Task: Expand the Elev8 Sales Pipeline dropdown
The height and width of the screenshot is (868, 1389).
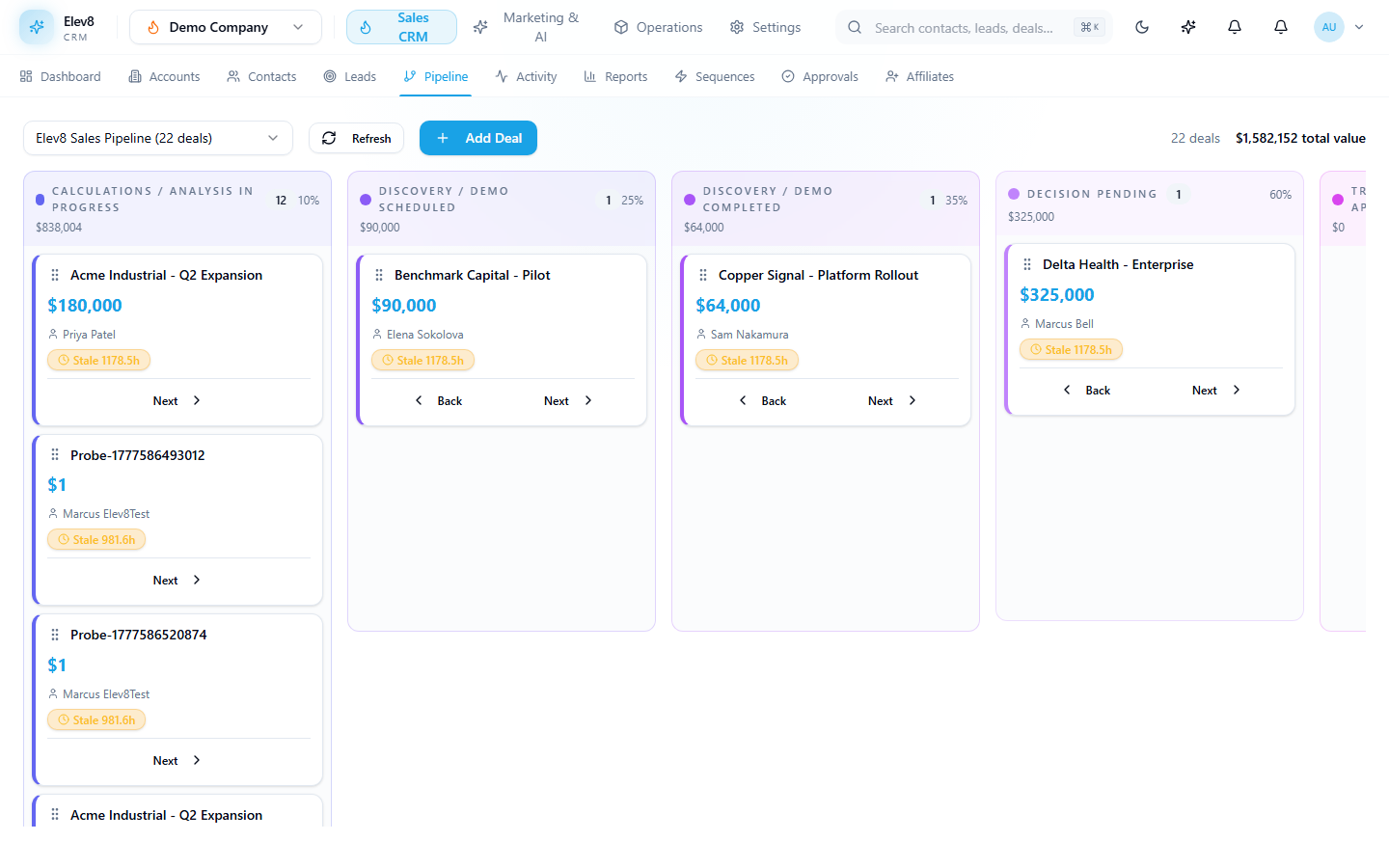Action: pos(158,138)
